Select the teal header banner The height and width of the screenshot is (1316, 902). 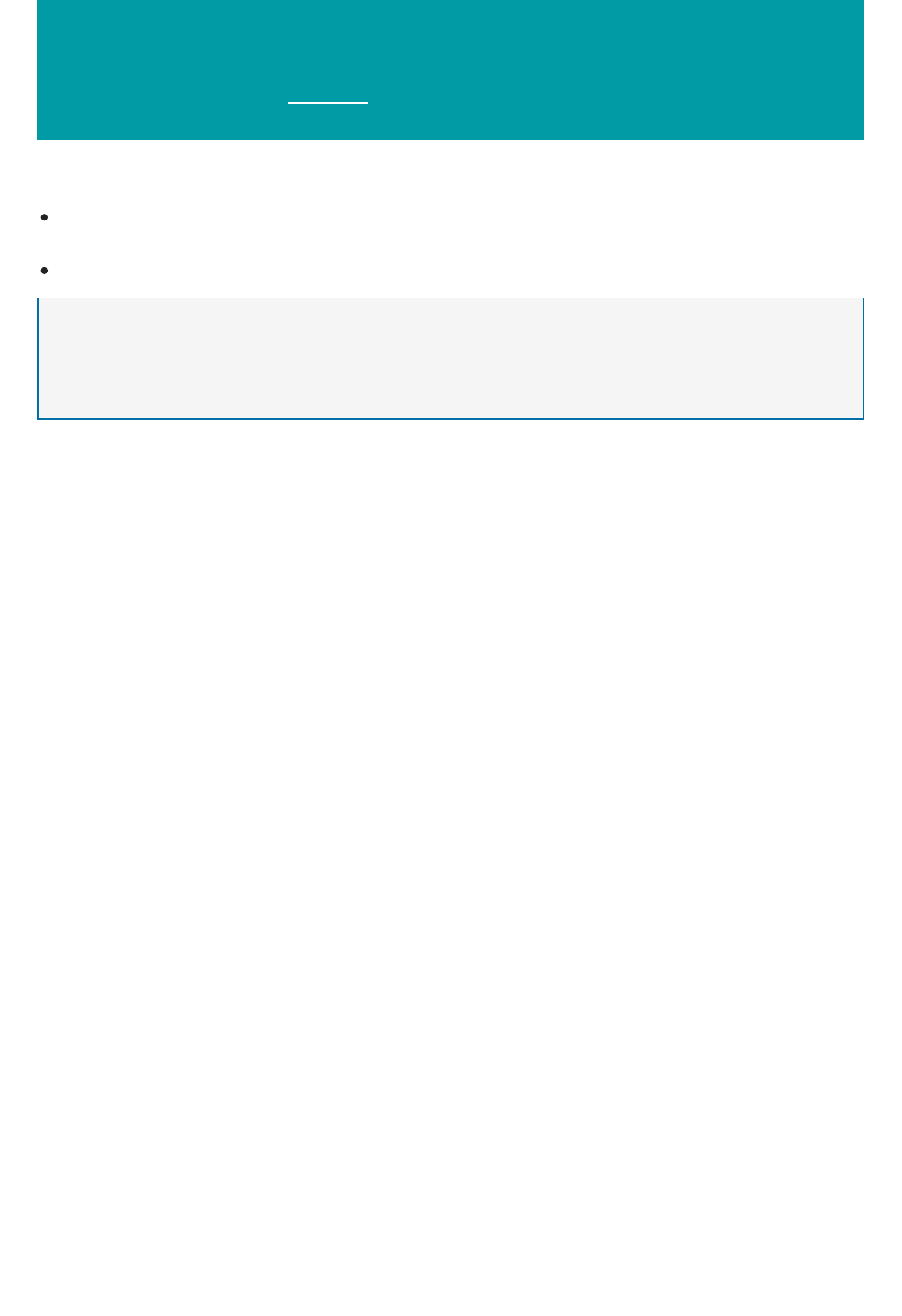(x=450, y=70)
